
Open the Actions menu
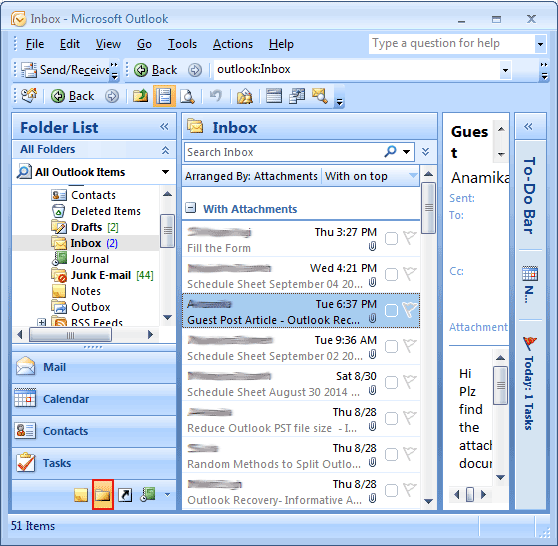[233, 44]
